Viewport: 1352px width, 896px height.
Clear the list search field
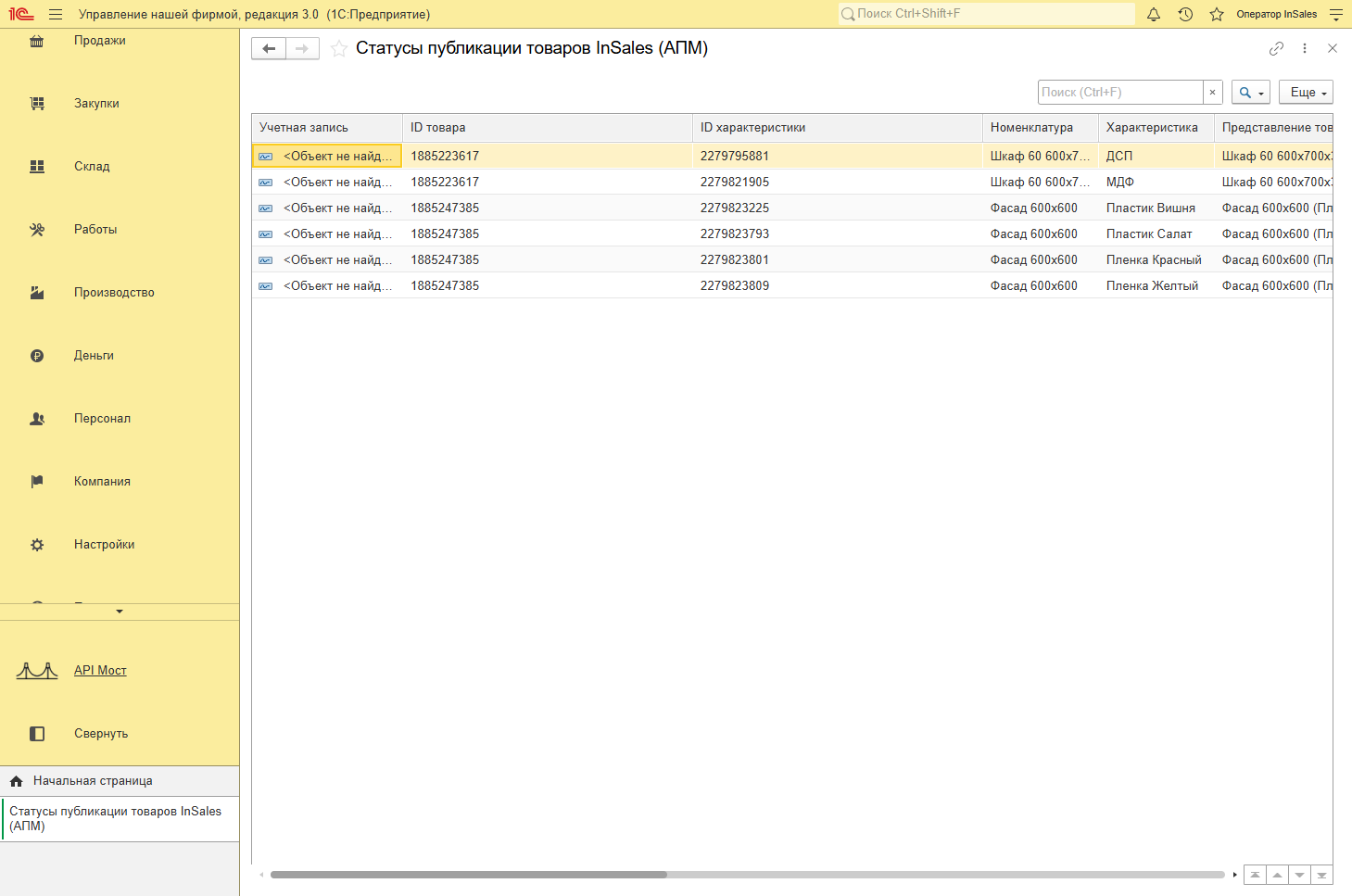pos(1212,93)
